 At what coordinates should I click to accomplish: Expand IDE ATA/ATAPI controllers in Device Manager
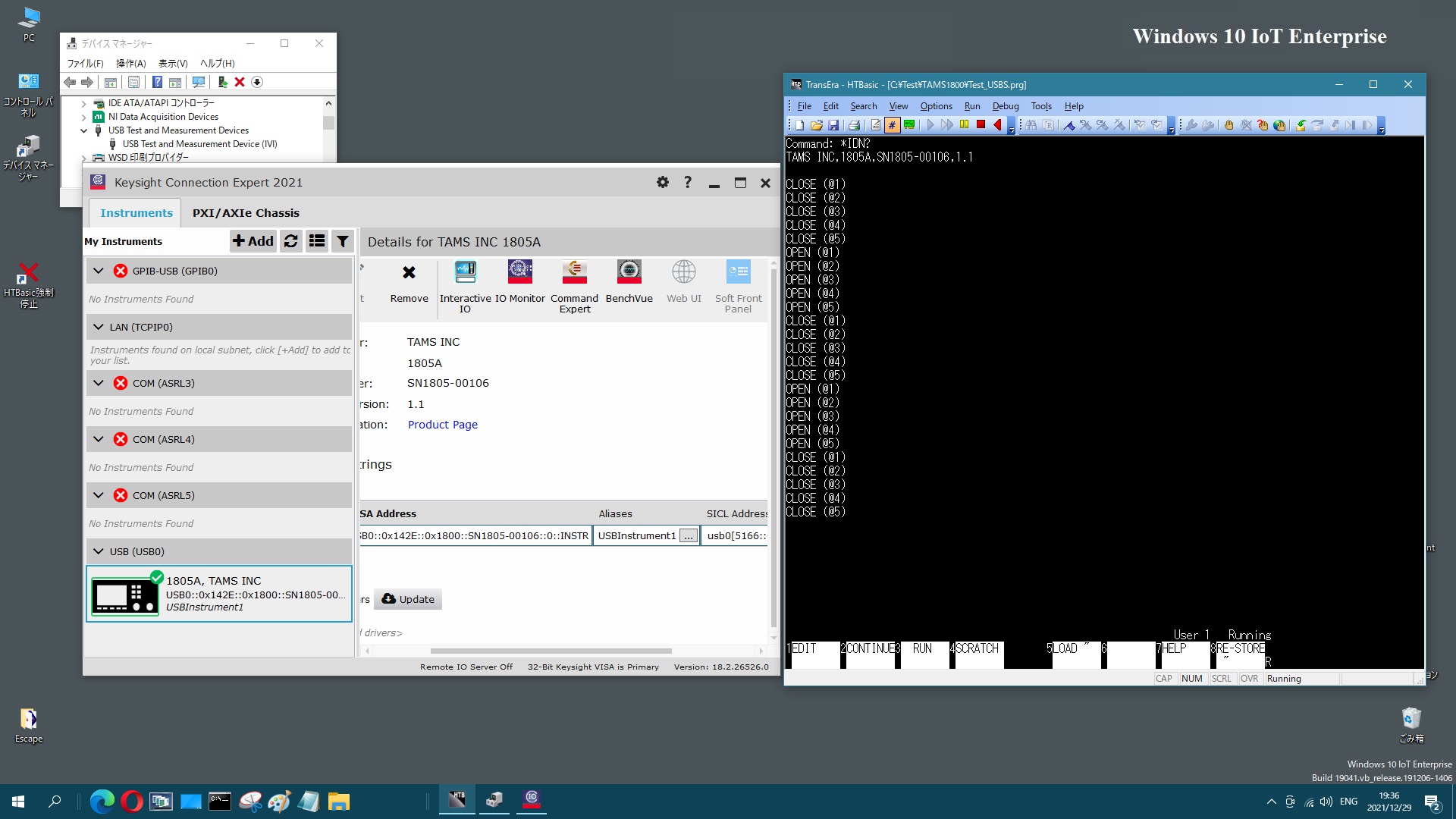click(x=83, y=103)
